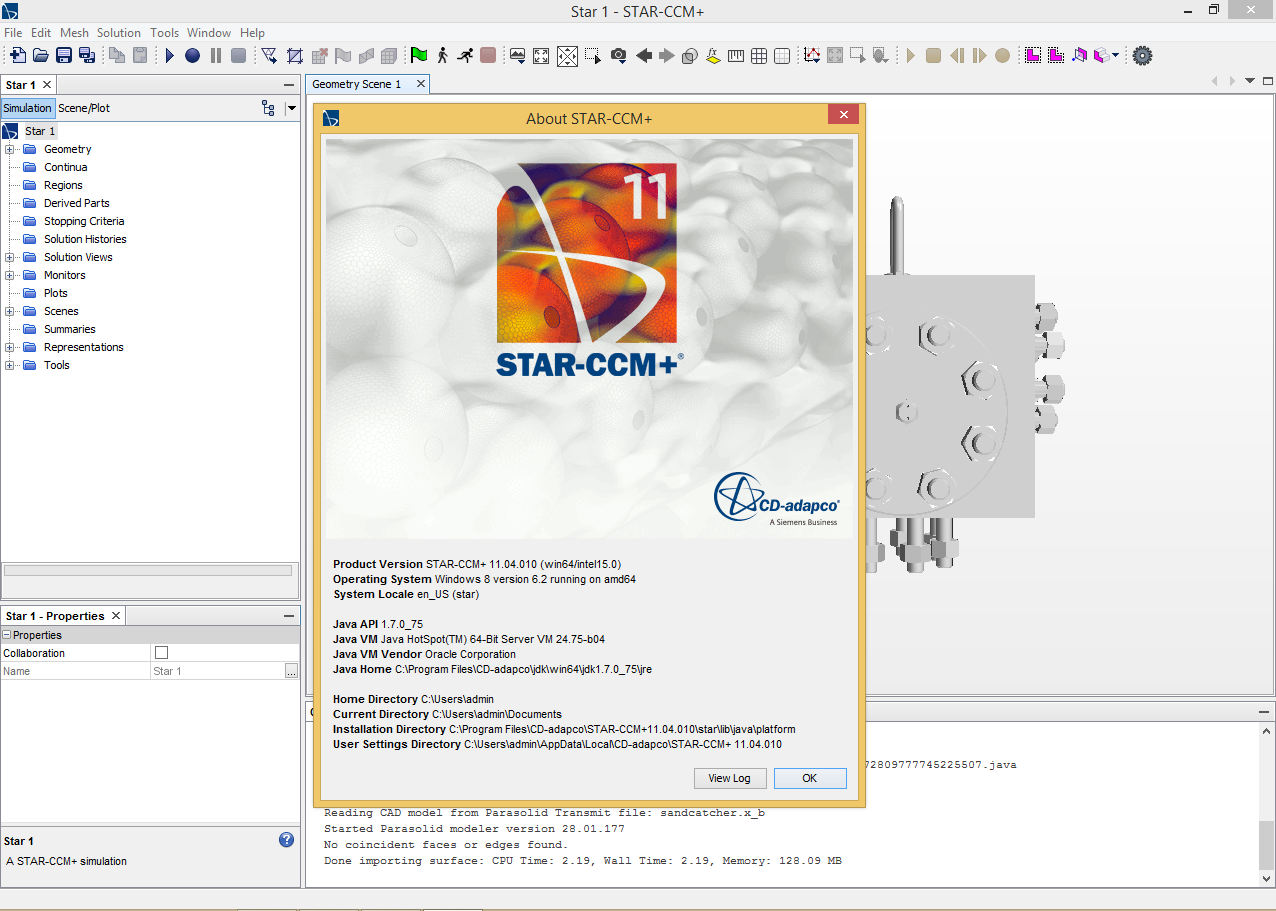Click the black back arrow in toolbar
Viewport: 1276px width, 911px height.
coord(644,56)
